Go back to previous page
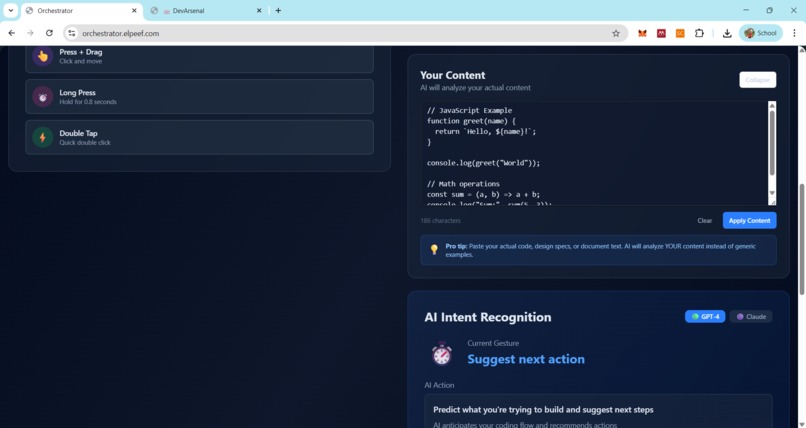This screenshot has height=428, width=806. click(x=11, y=33)
